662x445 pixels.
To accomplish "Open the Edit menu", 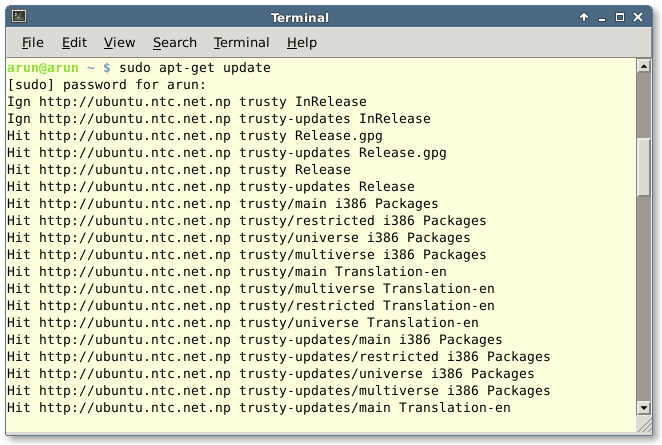I will click(74, 42).
